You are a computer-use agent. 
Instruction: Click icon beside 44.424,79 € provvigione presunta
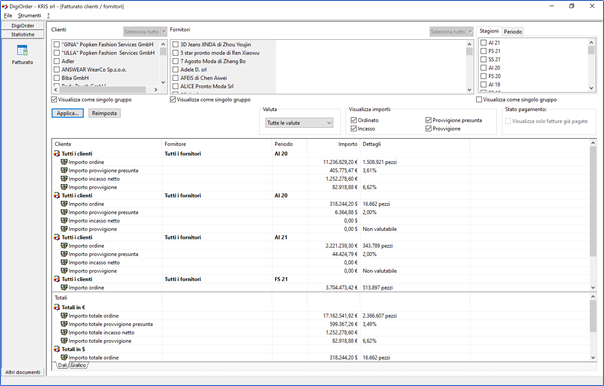click(x=64, y=254)
